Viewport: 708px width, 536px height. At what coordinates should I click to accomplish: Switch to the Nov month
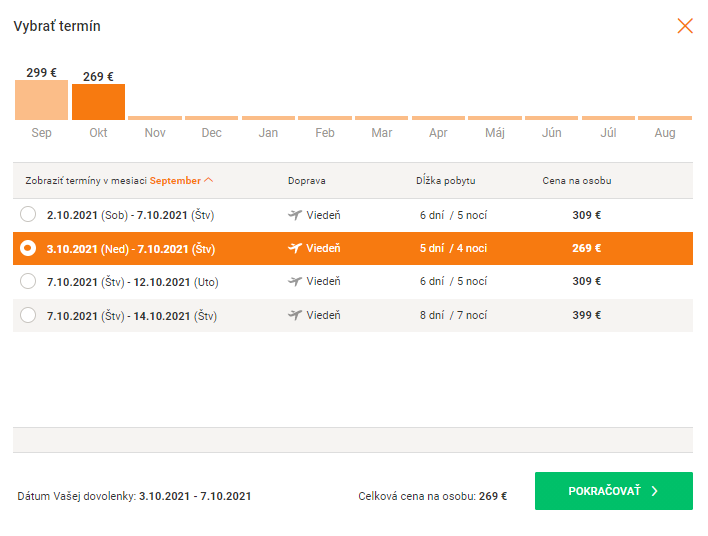(x=155, y=132)
